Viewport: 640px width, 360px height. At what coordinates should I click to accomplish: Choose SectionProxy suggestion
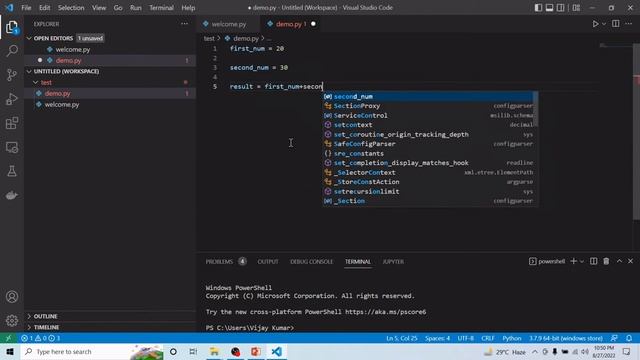(x=428, y=106)
